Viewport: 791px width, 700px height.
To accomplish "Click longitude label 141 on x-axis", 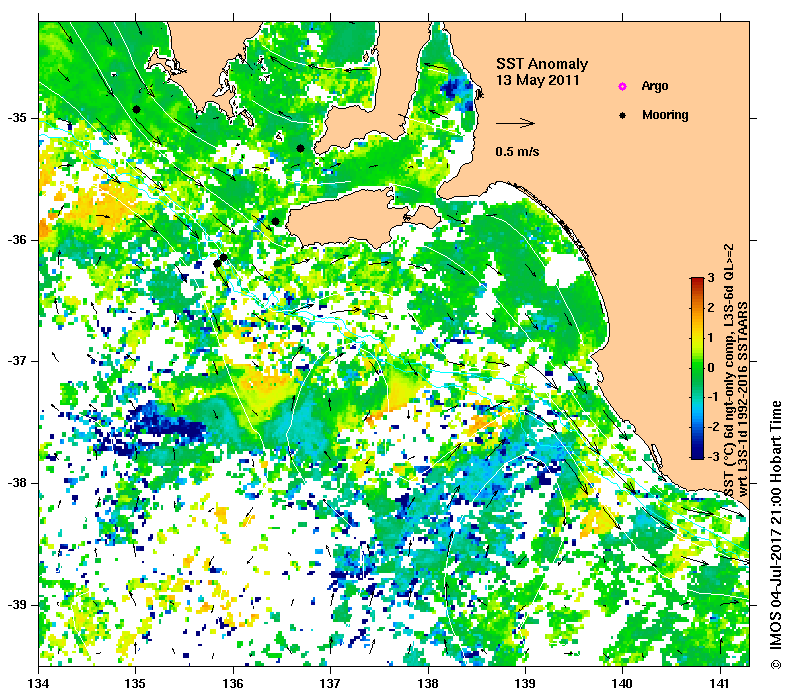I will pyautogui.click(x=720, y=684).
